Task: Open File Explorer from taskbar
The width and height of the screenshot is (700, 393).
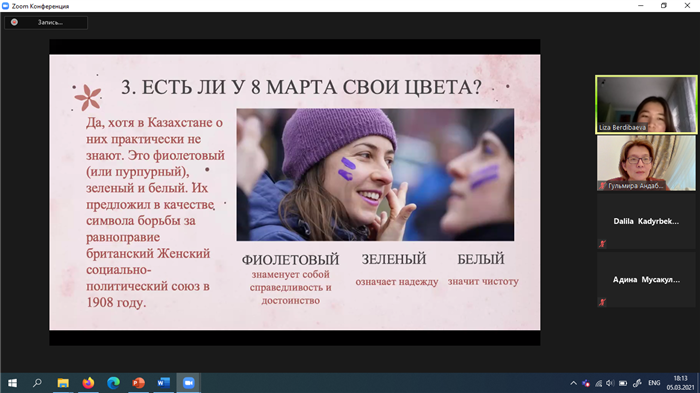Action: [63, 383]
